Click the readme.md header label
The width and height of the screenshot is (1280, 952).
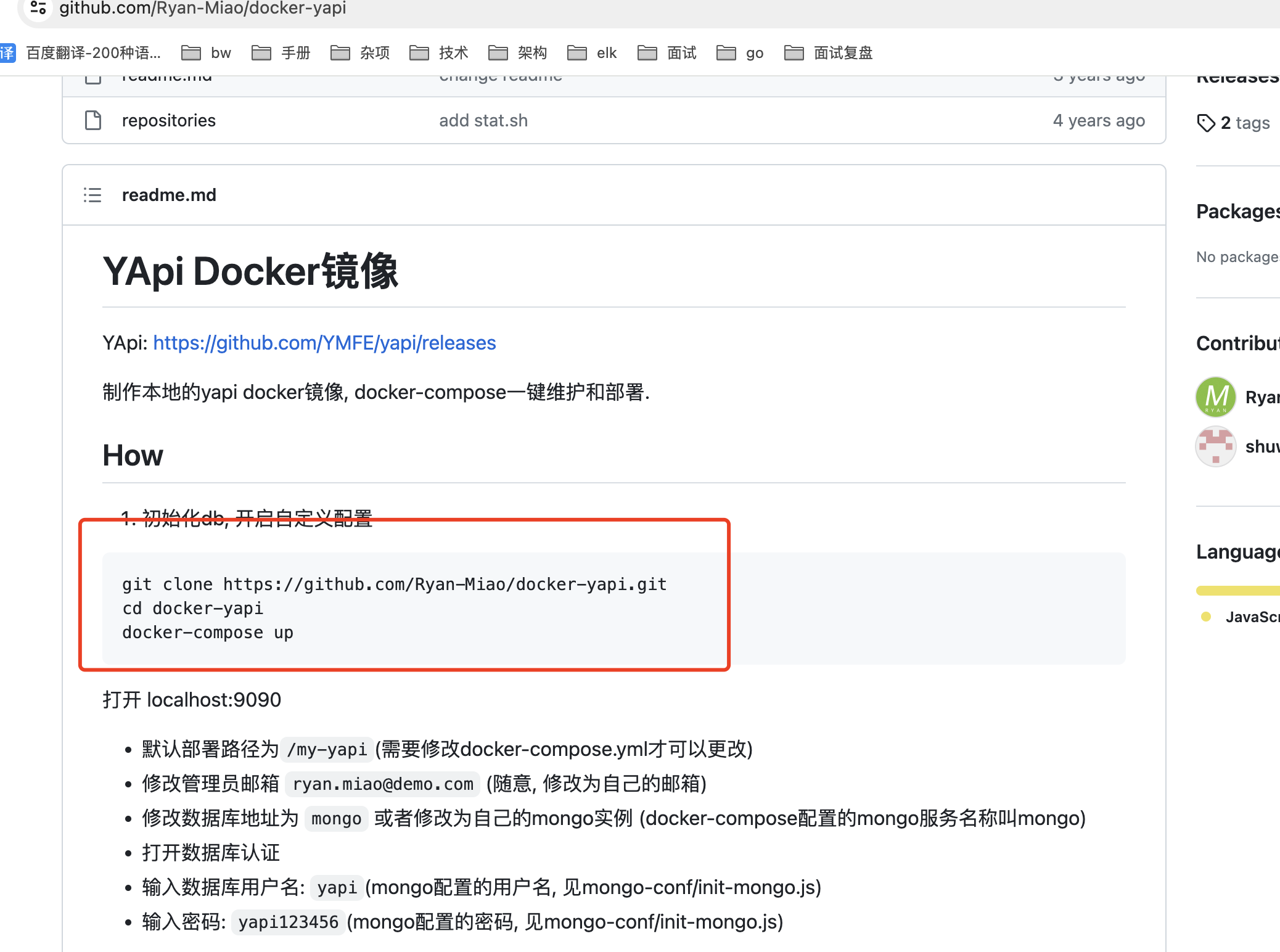coord(169,195)
